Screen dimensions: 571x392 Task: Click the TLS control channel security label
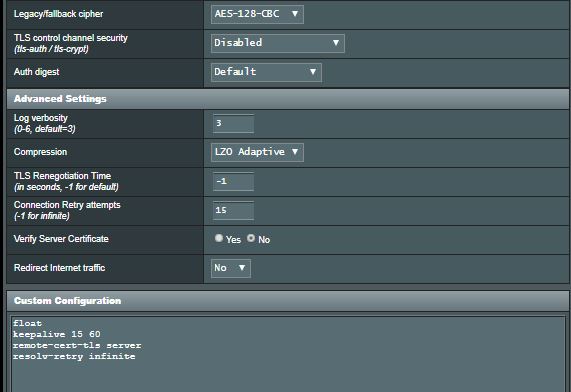click(x=71, y=38)
